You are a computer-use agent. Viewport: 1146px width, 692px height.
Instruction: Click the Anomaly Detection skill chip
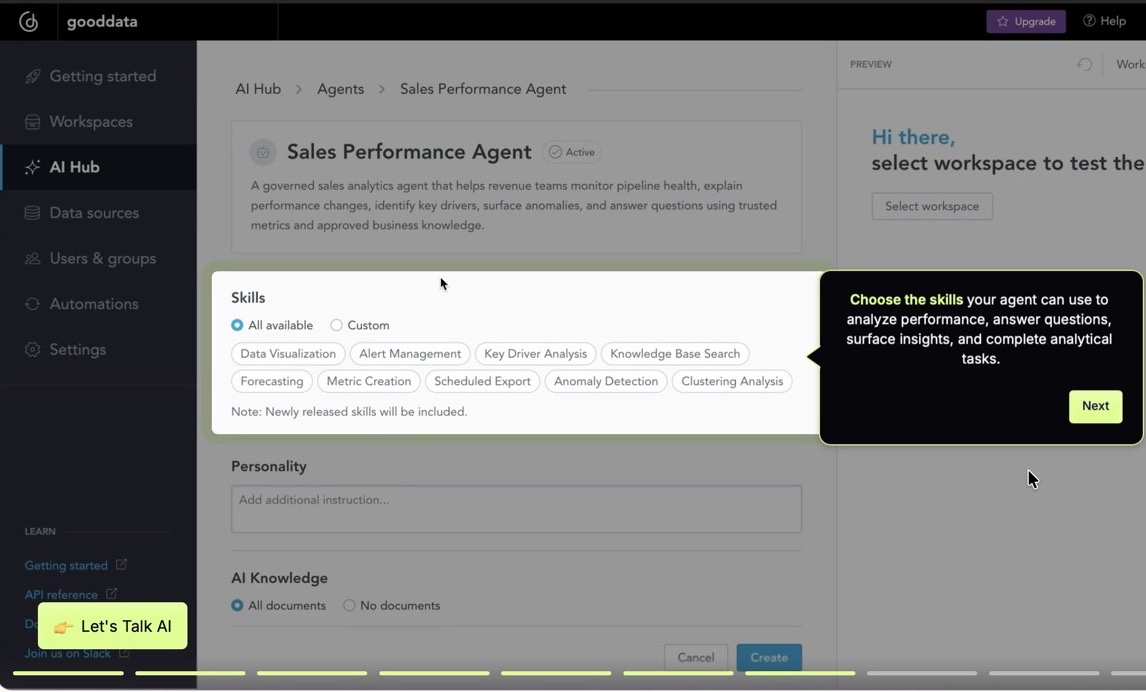[x=606, y=381]
